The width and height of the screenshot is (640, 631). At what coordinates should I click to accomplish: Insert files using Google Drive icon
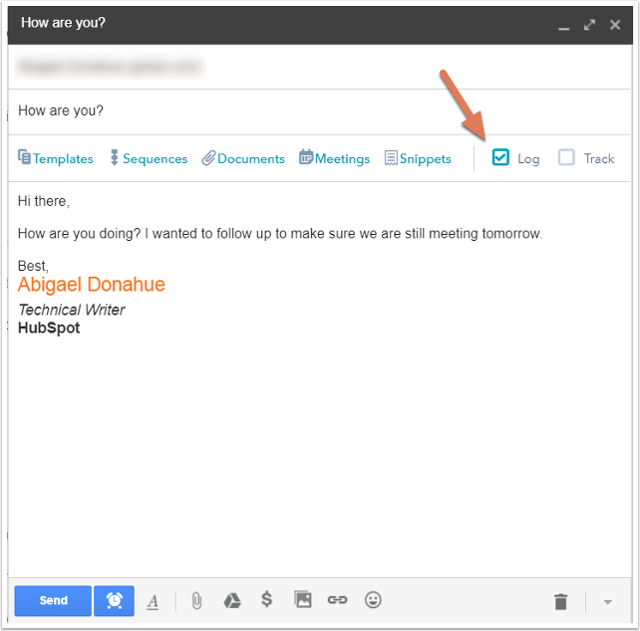pyautogui.click(x=231, y=600)
